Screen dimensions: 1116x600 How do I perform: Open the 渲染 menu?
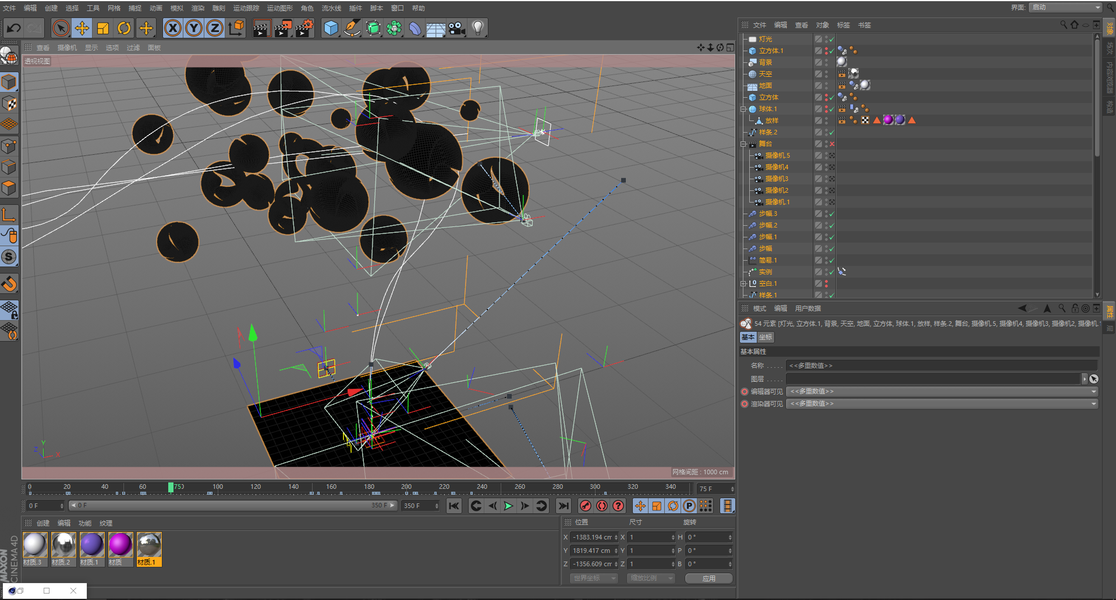[198, 8]
